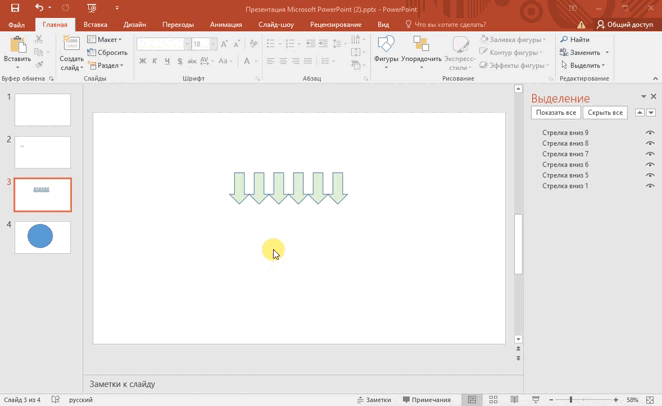Center text alignment icon

(283, 61)
